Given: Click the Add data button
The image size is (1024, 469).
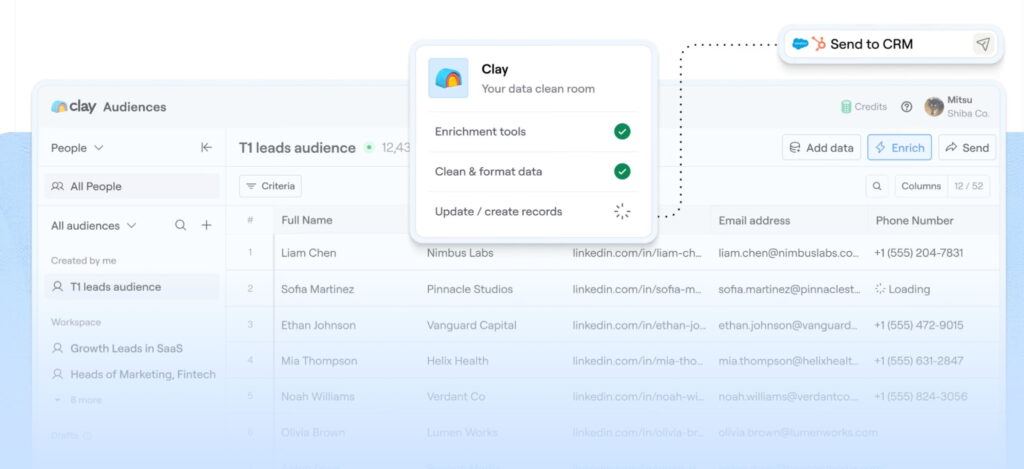Looking at the screenshot, I should point(822,148).
